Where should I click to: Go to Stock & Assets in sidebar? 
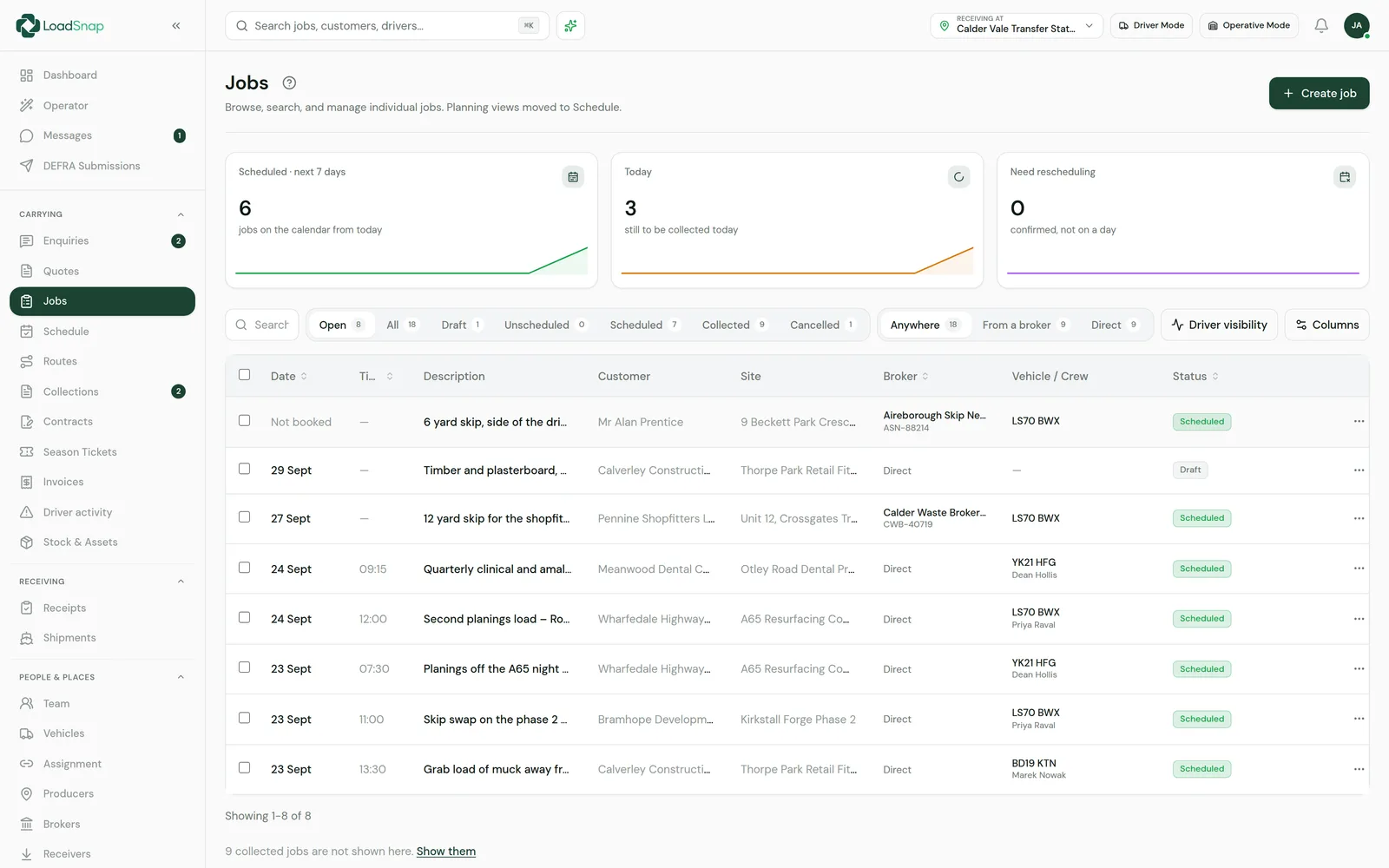coord(102,542)
